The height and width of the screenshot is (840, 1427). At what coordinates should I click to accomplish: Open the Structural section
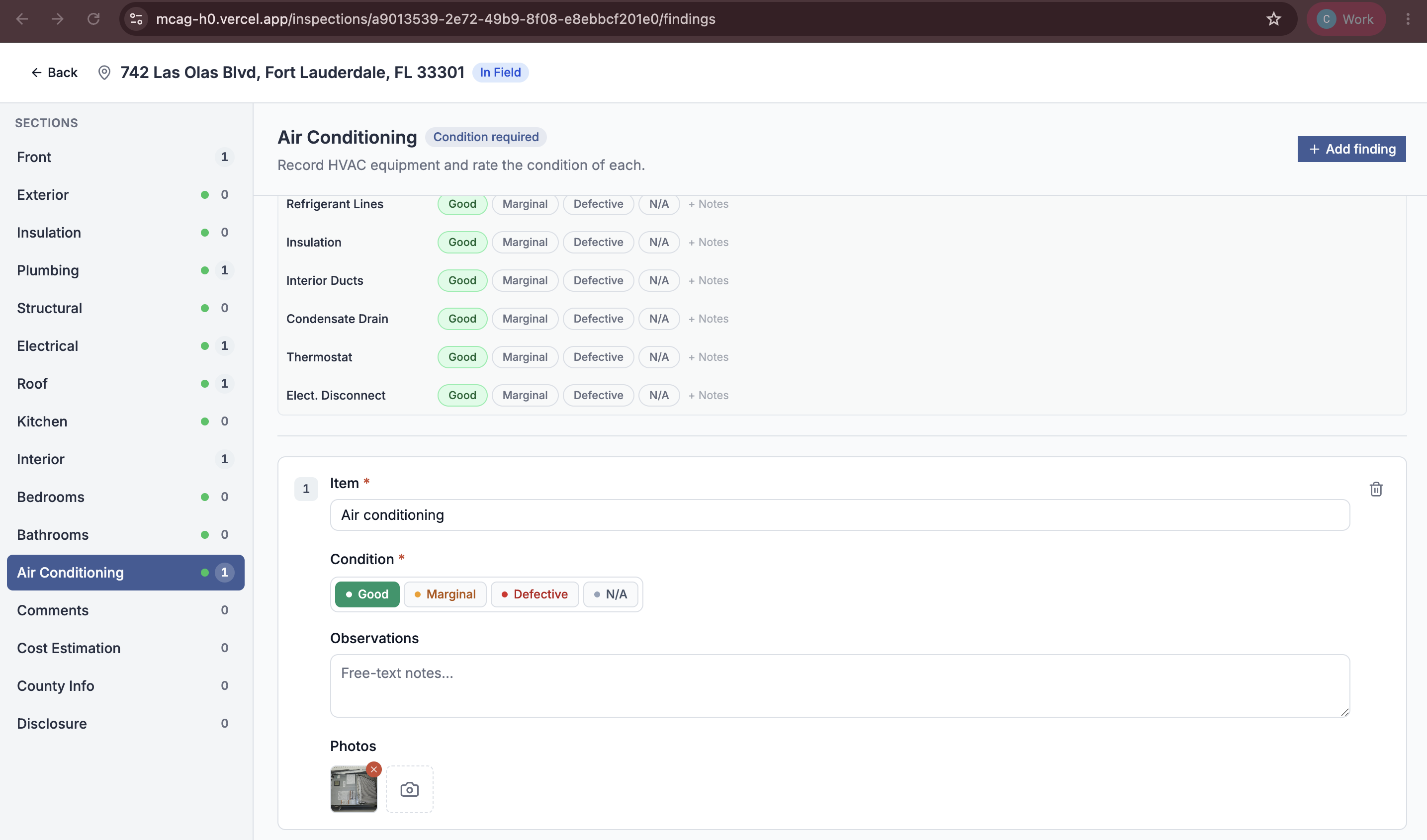tap(125, 308)
